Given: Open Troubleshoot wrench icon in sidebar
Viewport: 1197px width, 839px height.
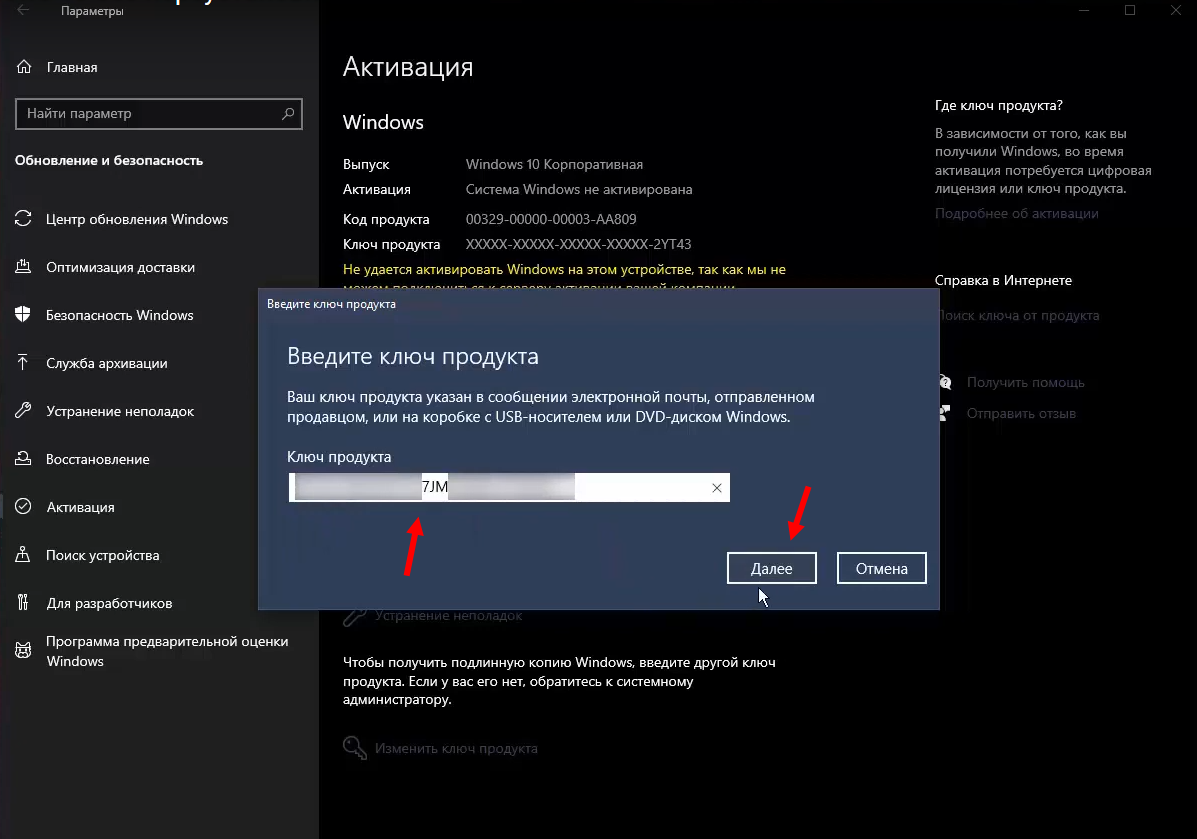Looking at the screenshot, I should [x=24, y=411].
